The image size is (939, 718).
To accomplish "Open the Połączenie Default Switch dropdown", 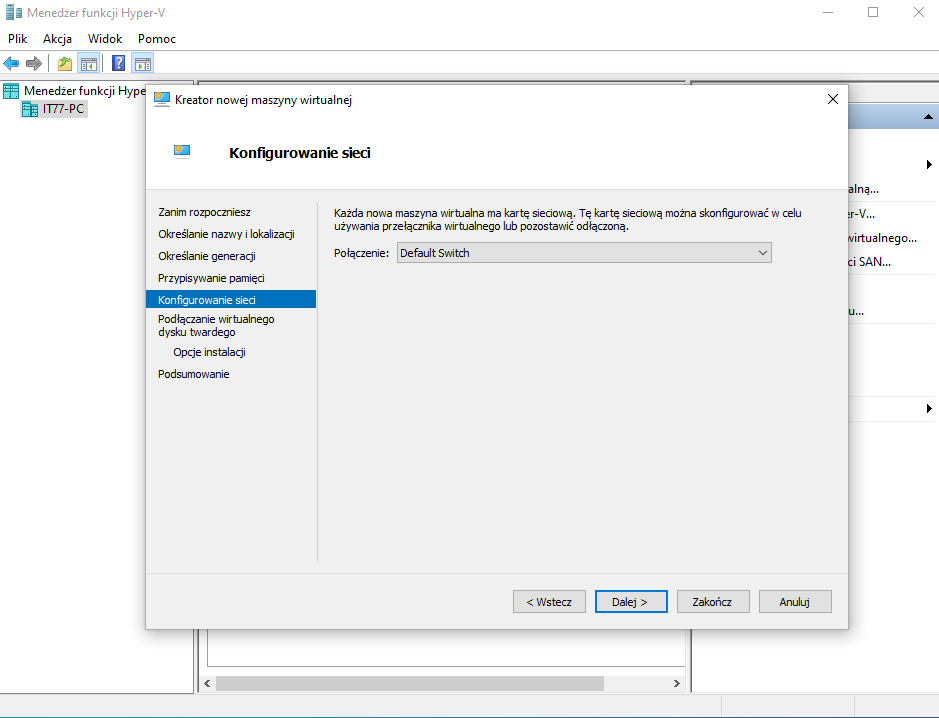I will 584,253.
